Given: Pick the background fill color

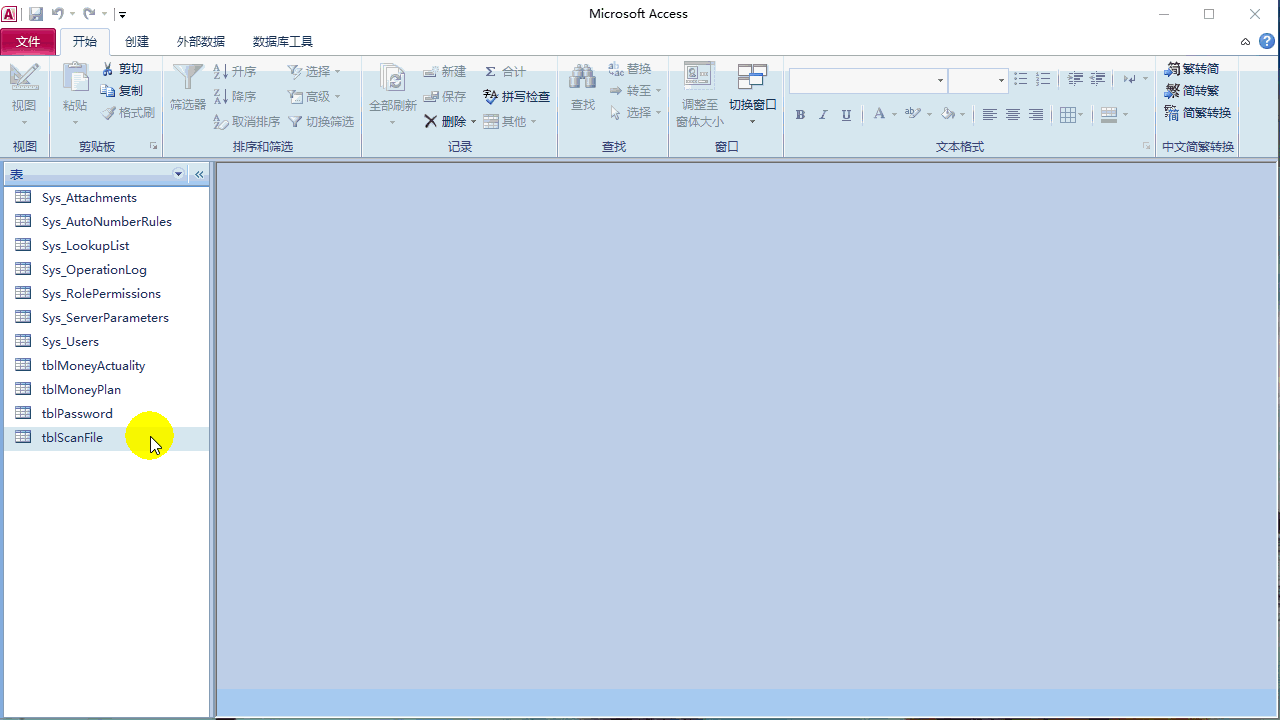Looking at the screenshot, I should (948, 115).
